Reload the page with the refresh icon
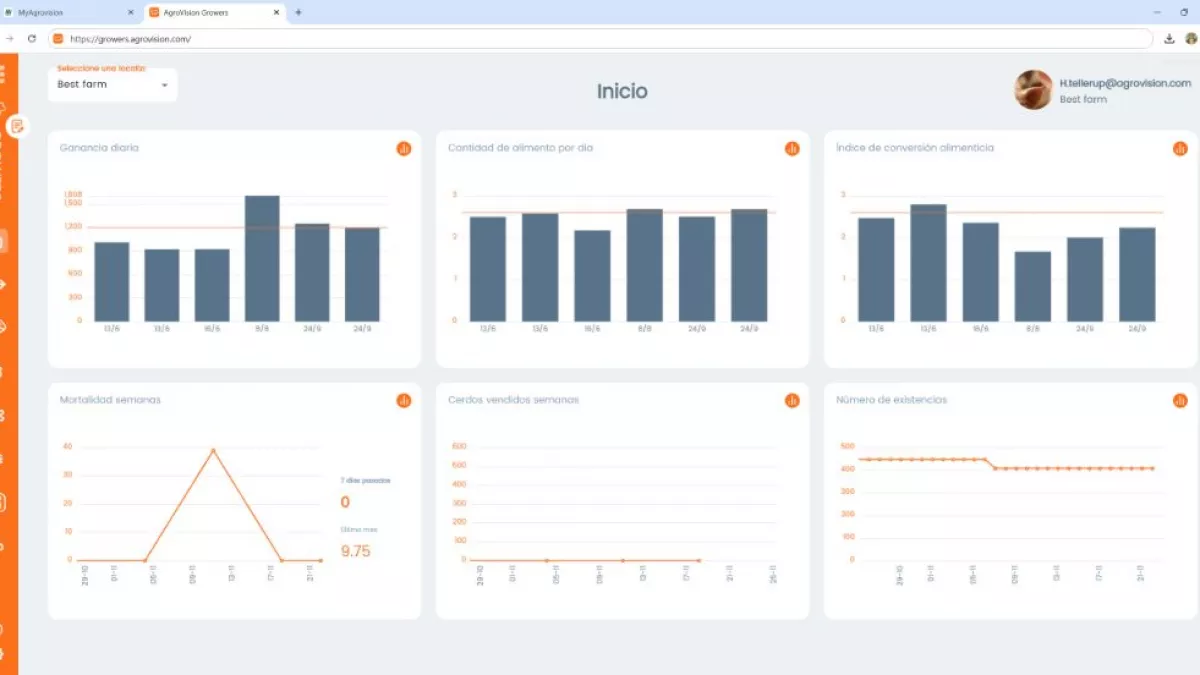Image resolution: width=1200 pixels, height=675 pixels. (x=32, y=39)
